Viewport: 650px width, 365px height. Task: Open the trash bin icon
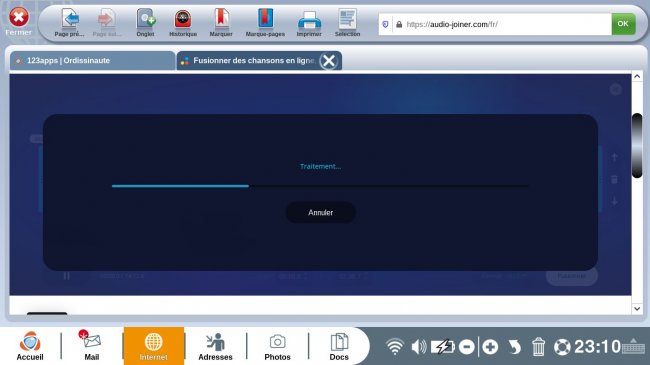click(x=538, y=347)
